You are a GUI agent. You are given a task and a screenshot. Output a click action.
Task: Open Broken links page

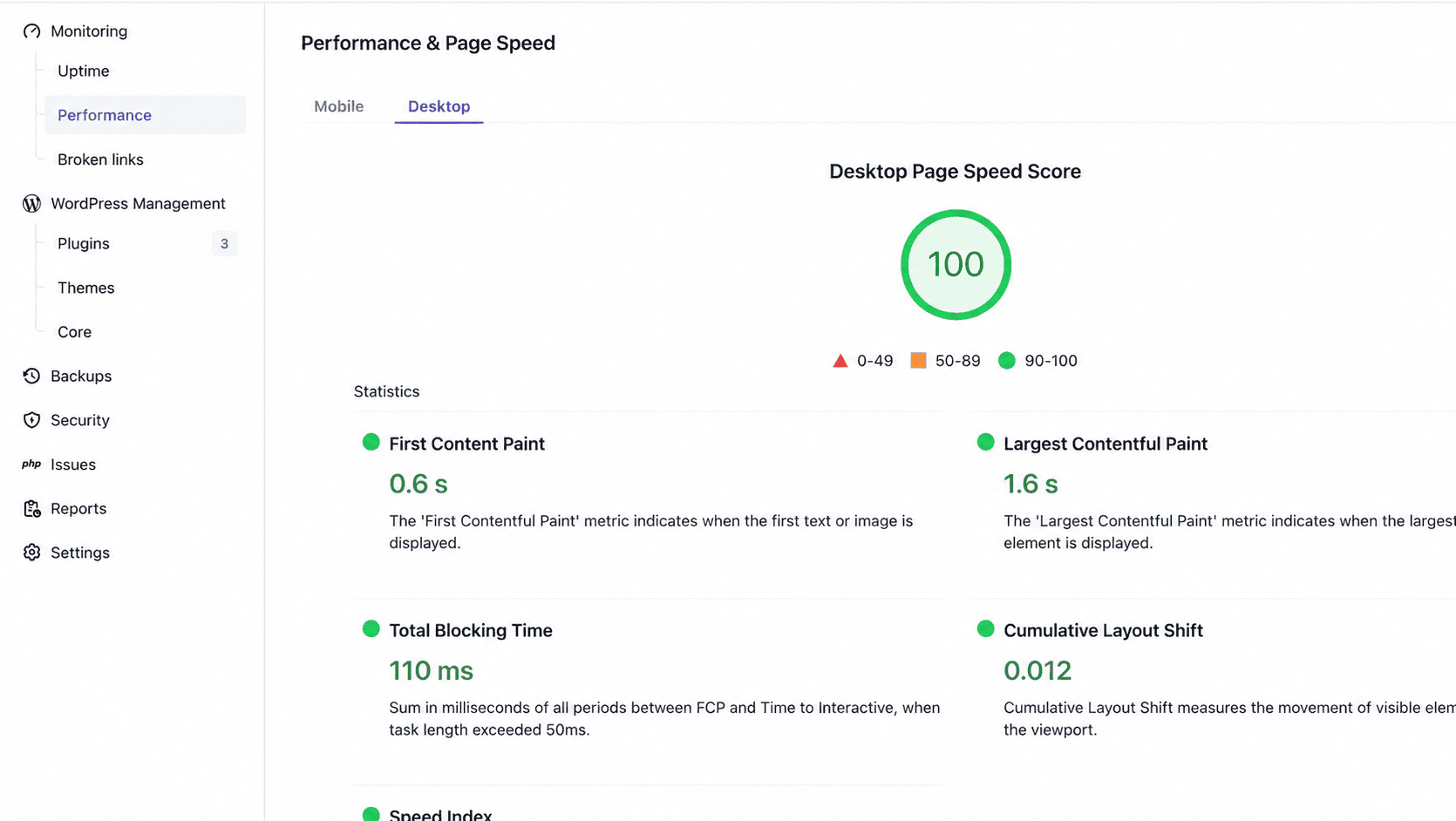click(x=100, y=159)
